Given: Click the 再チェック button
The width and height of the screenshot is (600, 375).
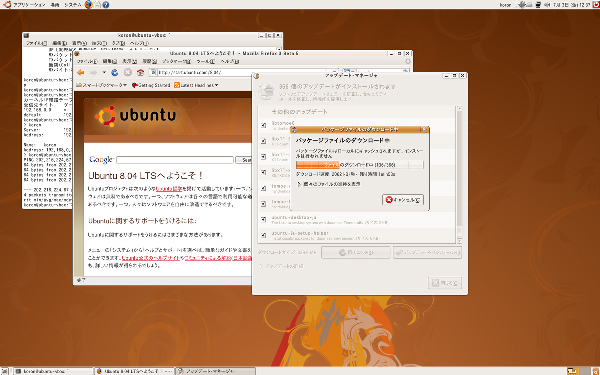Looking at the screenshot, I should coord(356,253).
